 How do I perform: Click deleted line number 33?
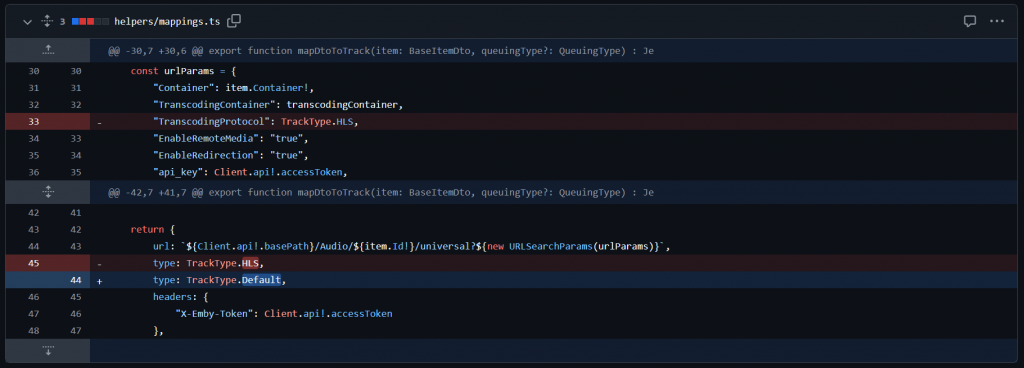tap(34, 121)
